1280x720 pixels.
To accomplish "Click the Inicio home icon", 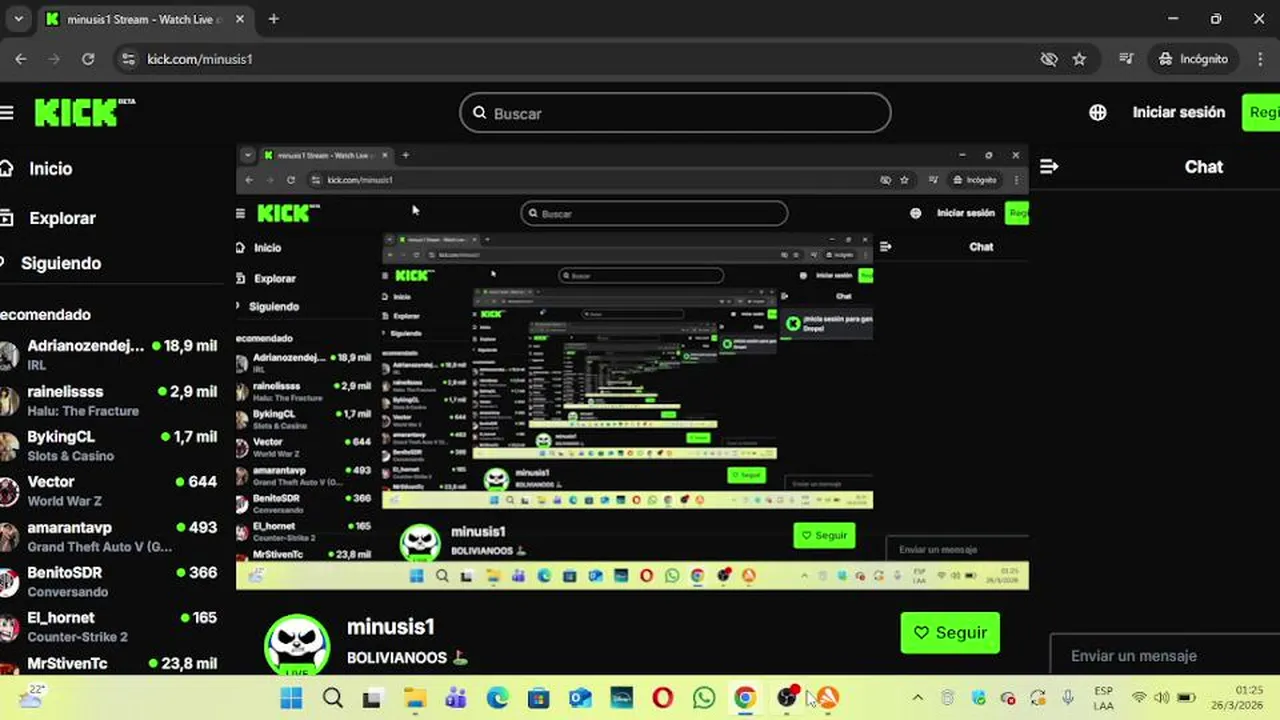I will coord(7,168).
